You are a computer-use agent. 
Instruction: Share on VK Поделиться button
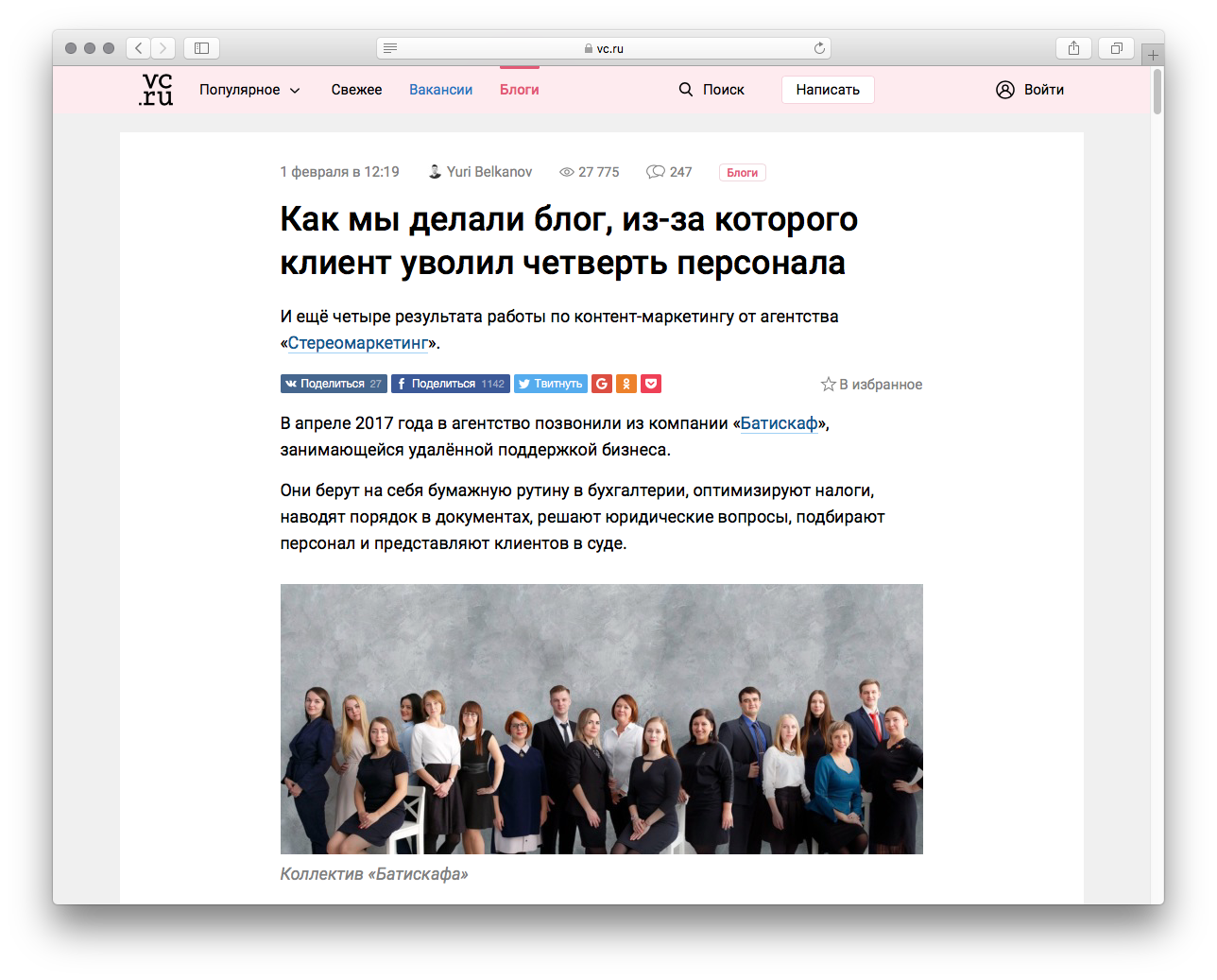click(x=334, y=384)
